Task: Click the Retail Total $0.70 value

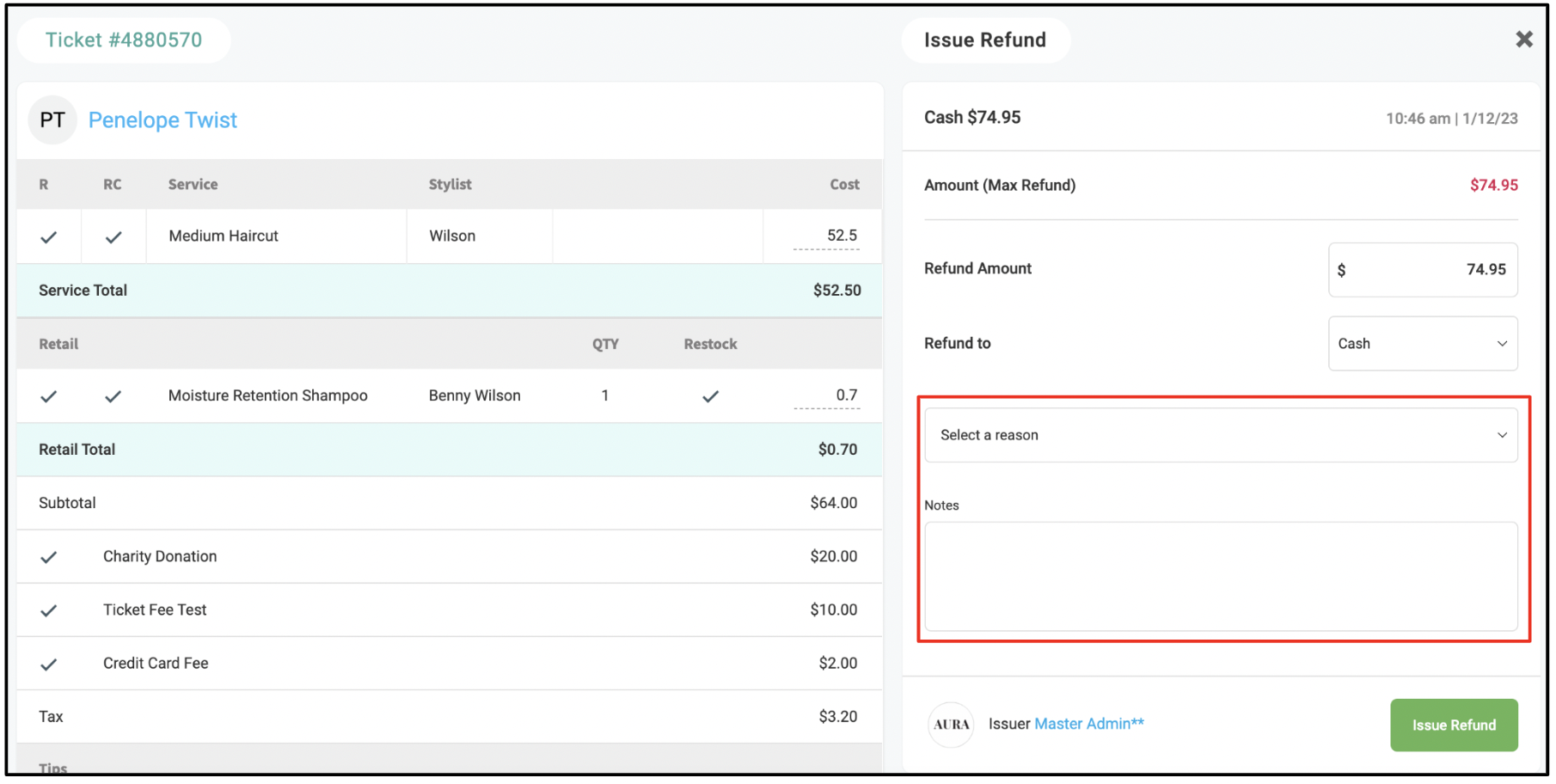Action: tap(837, 450)
